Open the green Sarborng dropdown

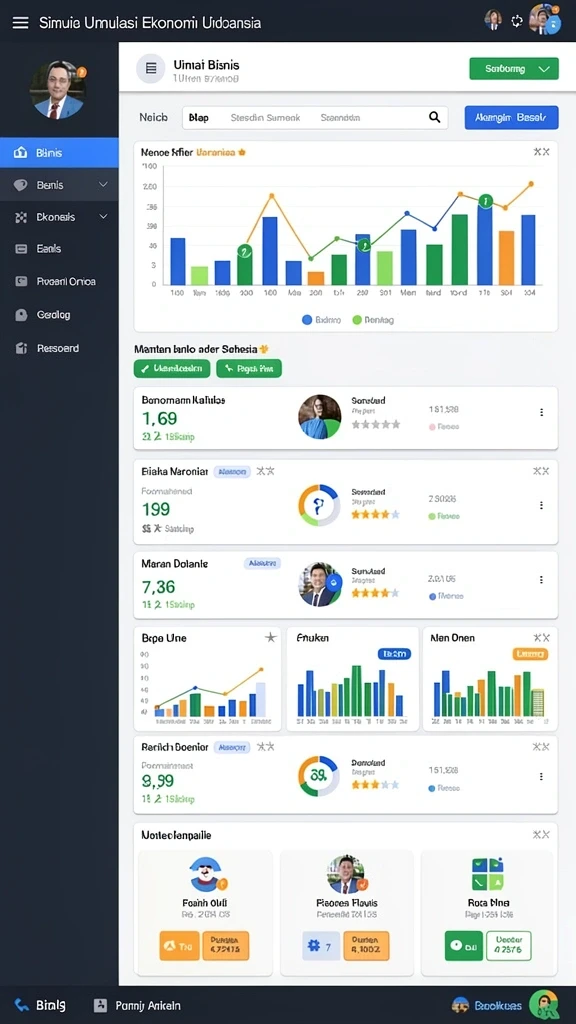point(514,69)
